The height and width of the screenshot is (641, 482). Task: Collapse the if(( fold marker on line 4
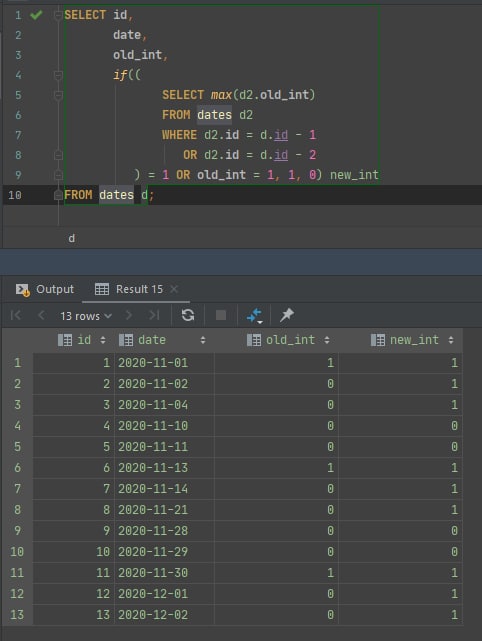click(58, 75)
